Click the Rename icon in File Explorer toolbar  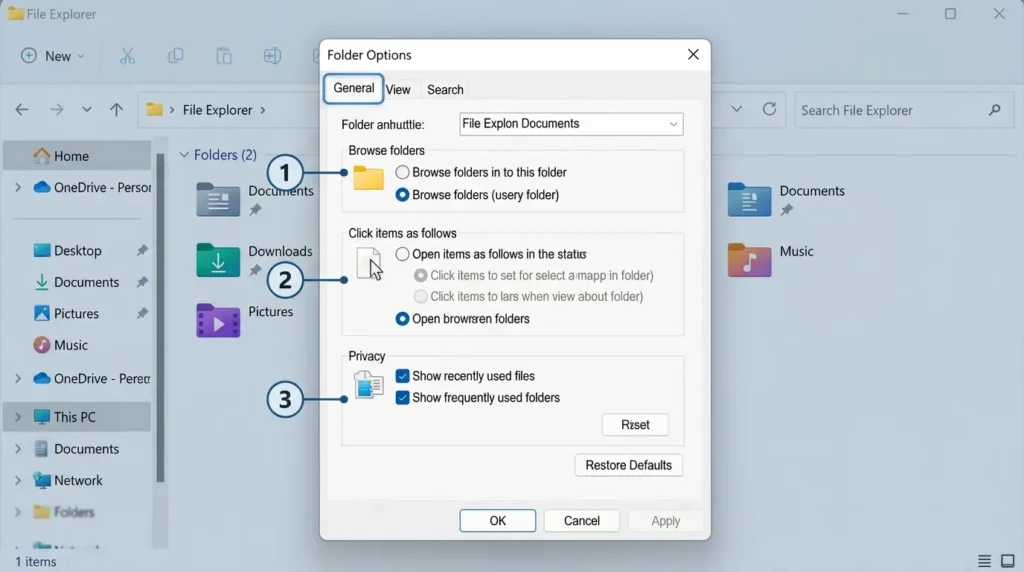(x=272, y=56)
